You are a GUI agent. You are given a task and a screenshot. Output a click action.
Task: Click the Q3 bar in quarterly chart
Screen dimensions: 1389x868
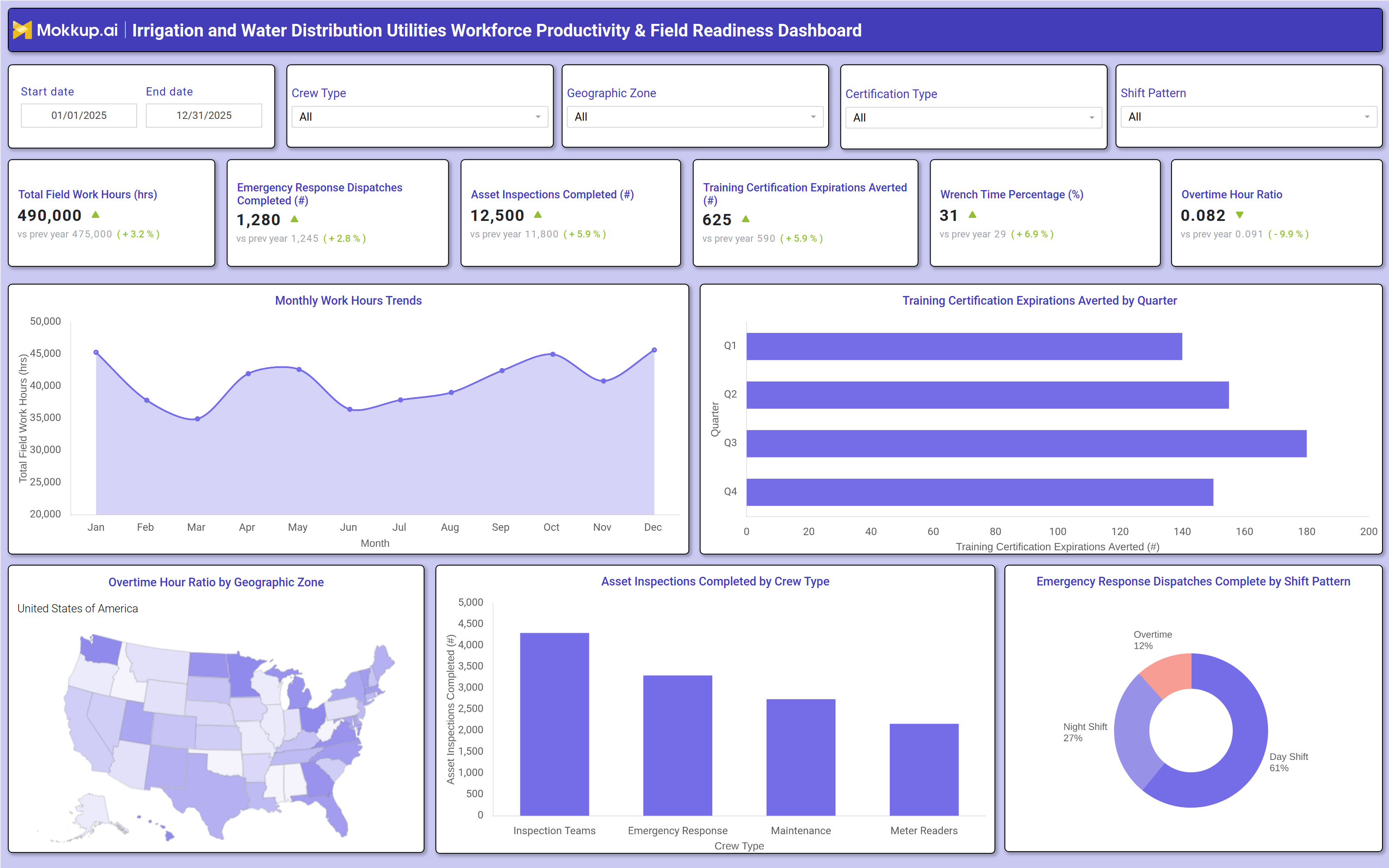click(x=1026, y=444)
